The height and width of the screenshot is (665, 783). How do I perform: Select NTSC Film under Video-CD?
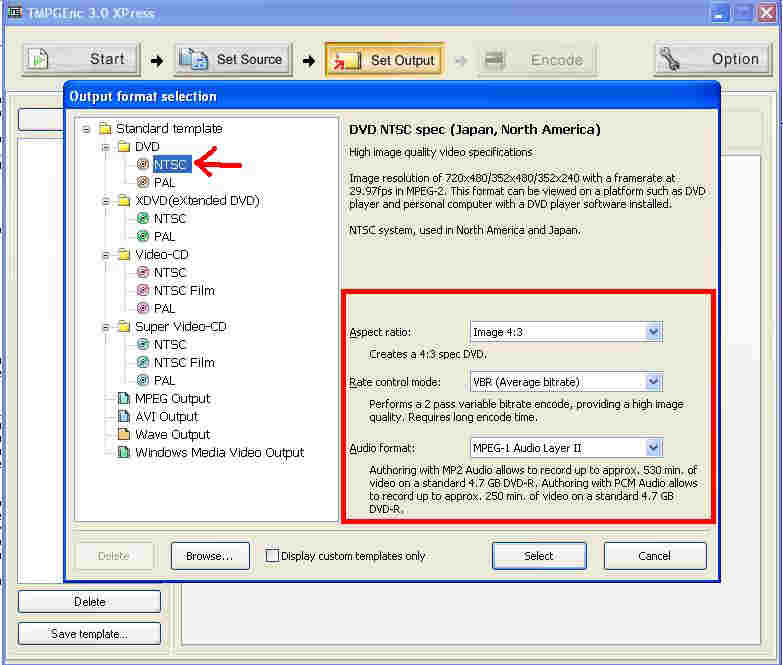point(184,291)
